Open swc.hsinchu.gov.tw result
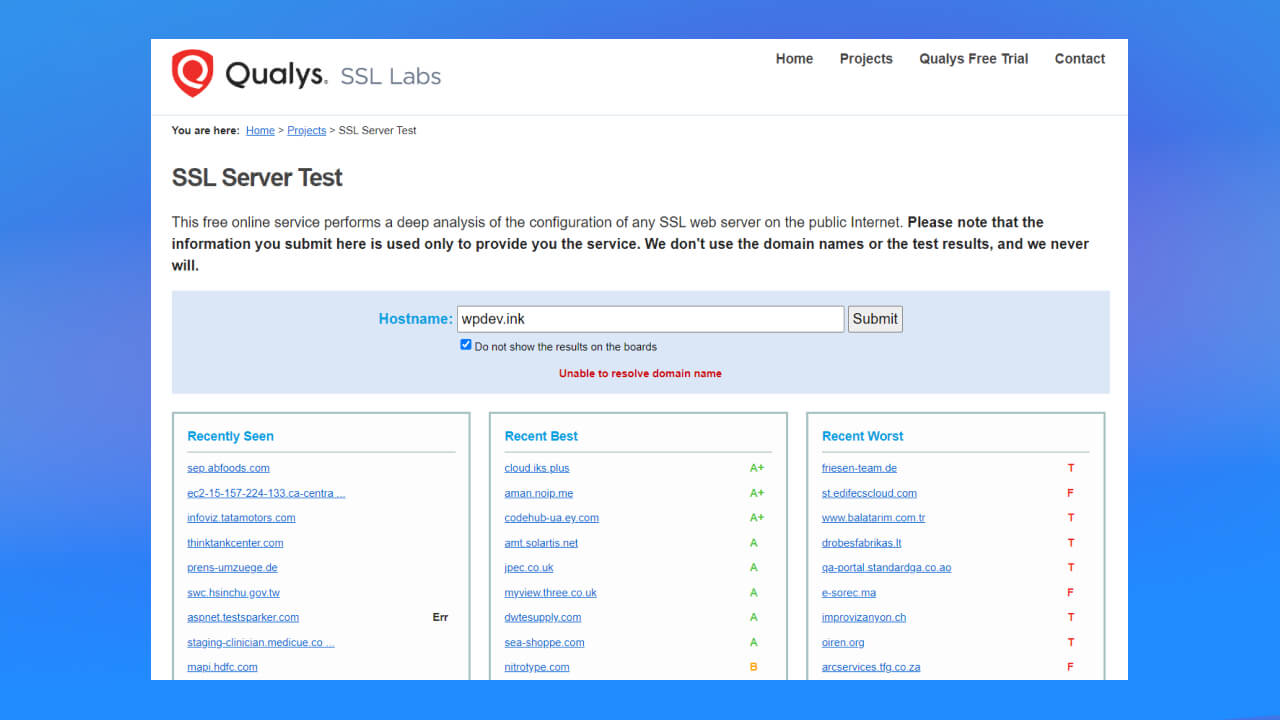 [x=233, y=593]
